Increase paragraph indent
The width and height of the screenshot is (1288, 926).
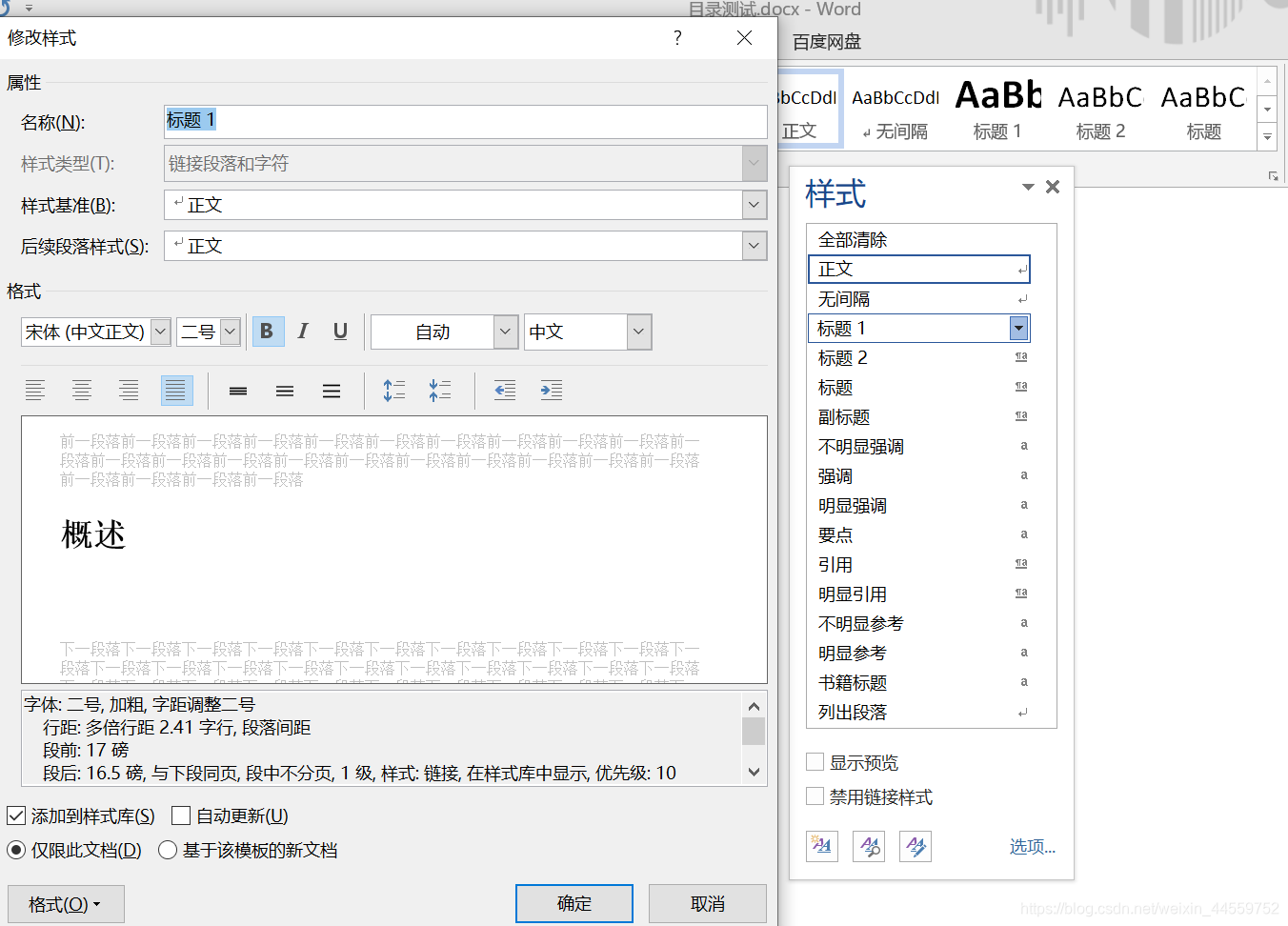[x=552, y=390]
